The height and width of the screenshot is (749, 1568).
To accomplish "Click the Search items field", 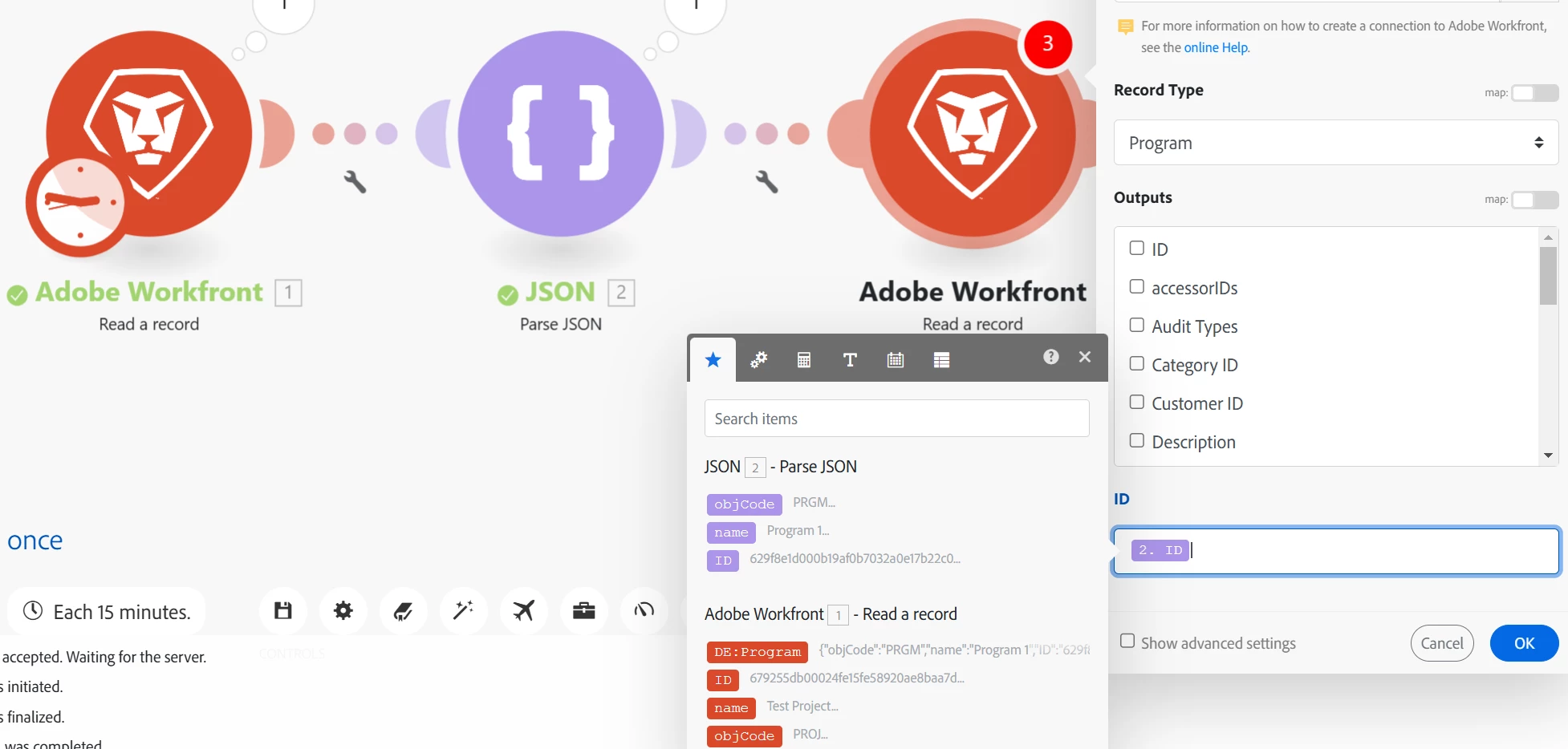I will tap(897, 419).
